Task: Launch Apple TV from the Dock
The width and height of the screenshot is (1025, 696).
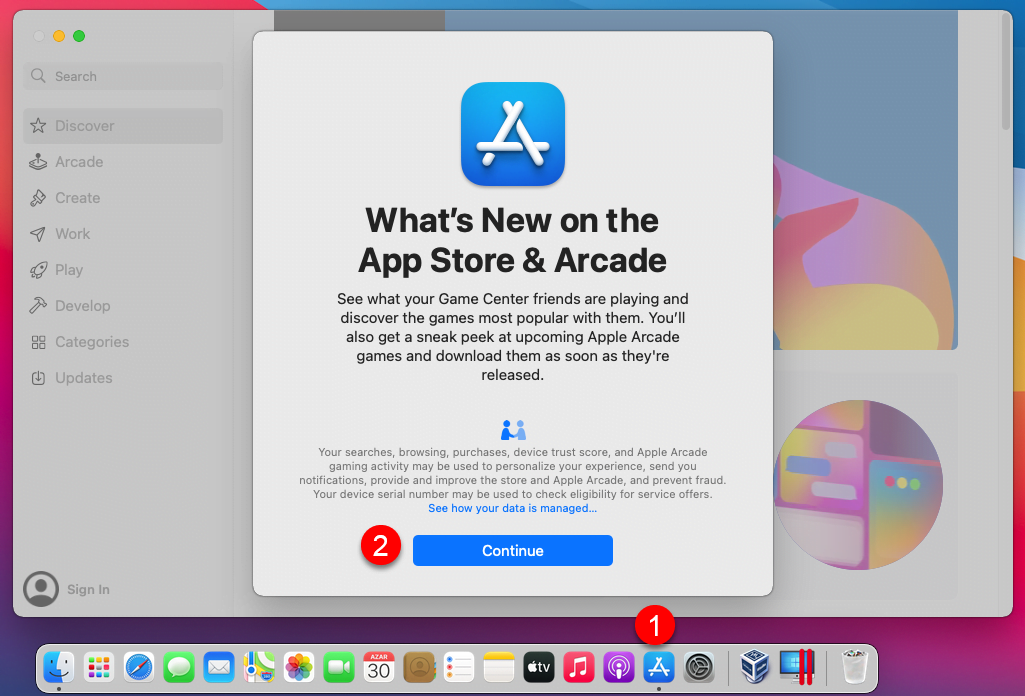Action: [539, 667]
